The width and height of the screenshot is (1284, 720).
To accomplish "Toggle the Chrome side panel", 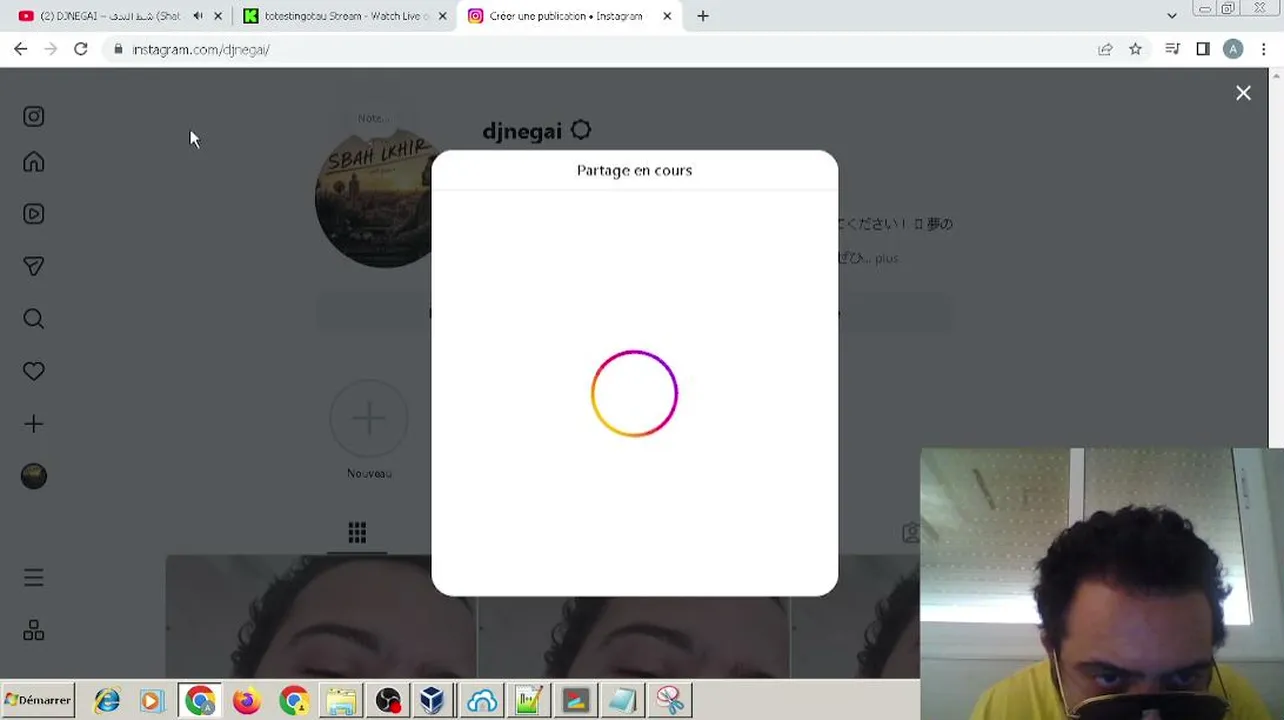I will click(x=1203, y=49).
